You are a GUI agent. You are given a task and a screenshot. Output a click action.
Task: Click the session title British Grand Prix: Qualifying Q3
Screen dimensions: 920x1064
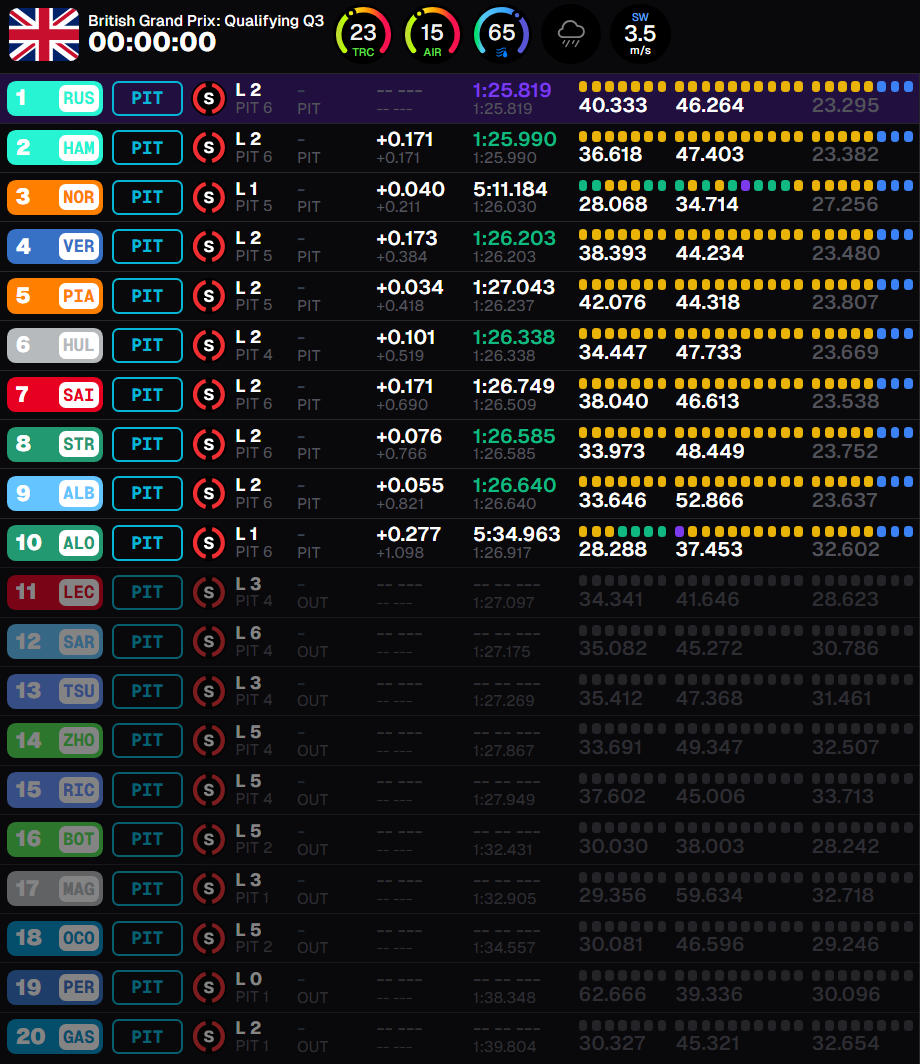tap(206, 21)
